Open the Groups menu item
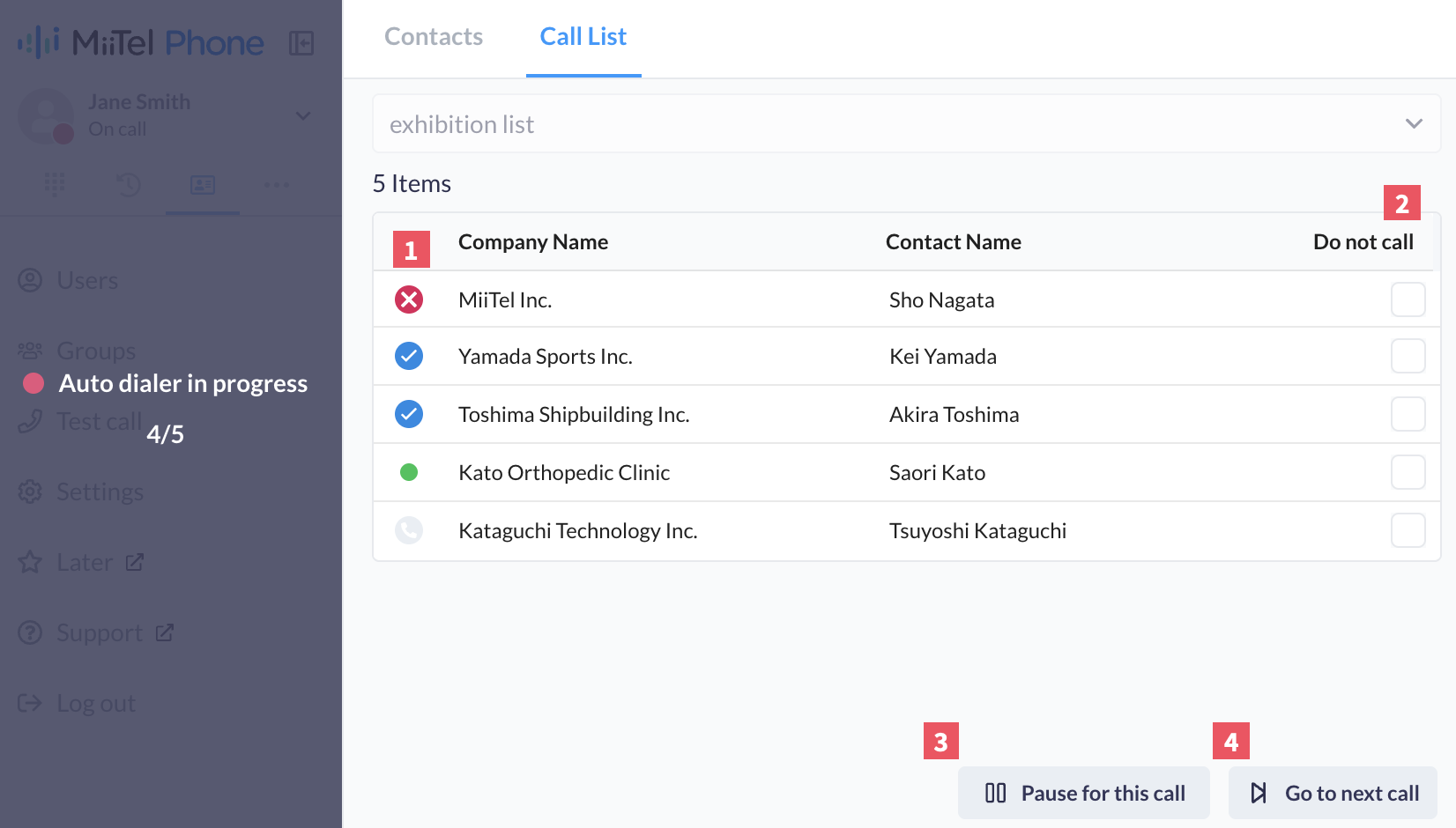Screen dimensions: 1456x828 [96, 351]
